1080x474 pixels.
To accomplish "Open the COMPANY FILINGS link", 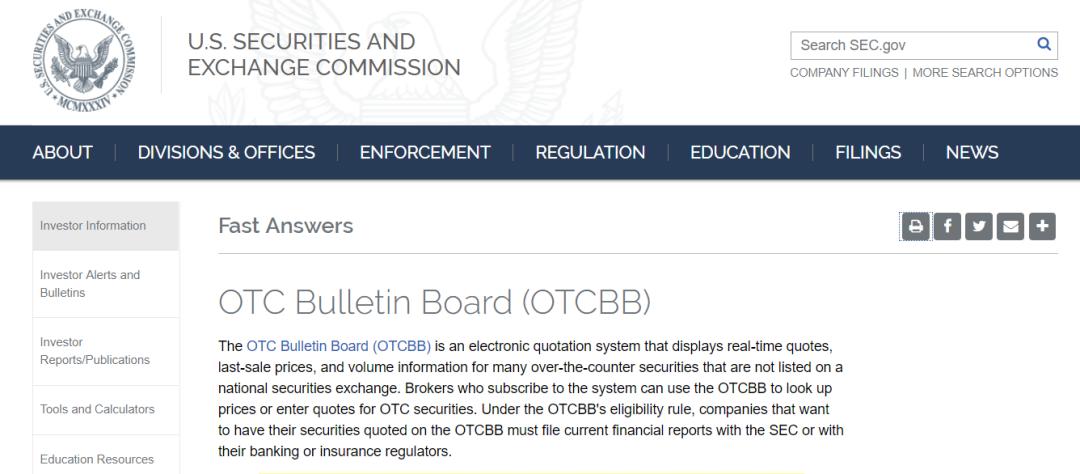I will tap(843, 73).
